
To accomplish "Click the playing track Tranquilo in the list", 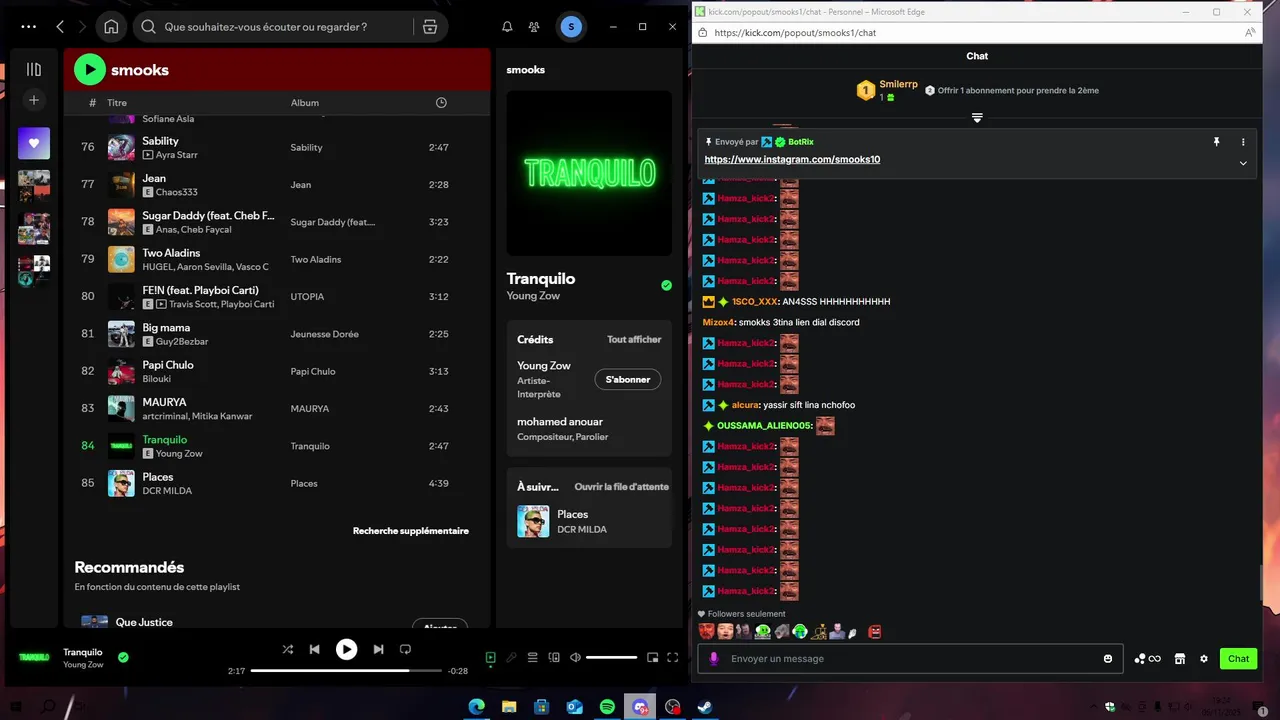I will pos(277,446).
